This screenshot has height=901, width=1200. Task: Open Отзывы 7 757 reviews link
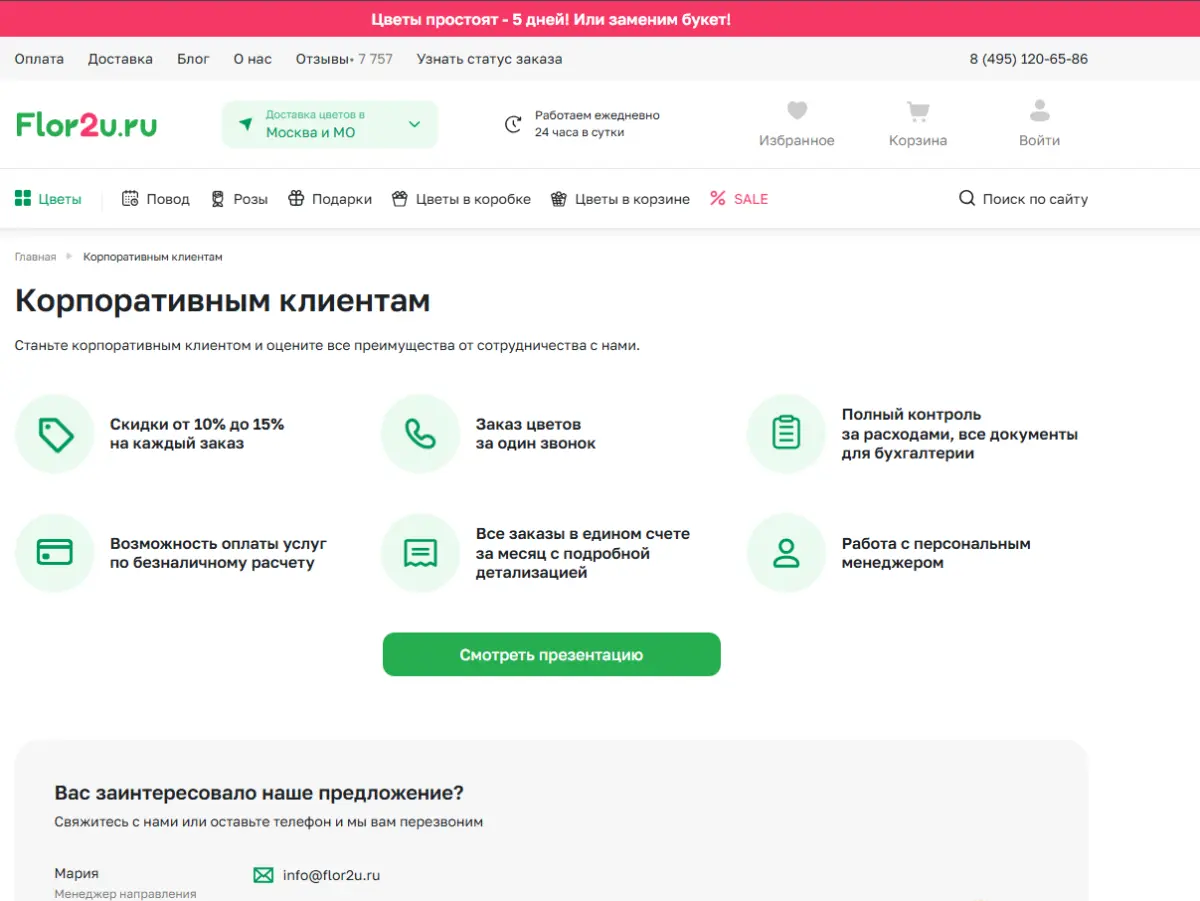pyautogui.click(x=344, y=59)
